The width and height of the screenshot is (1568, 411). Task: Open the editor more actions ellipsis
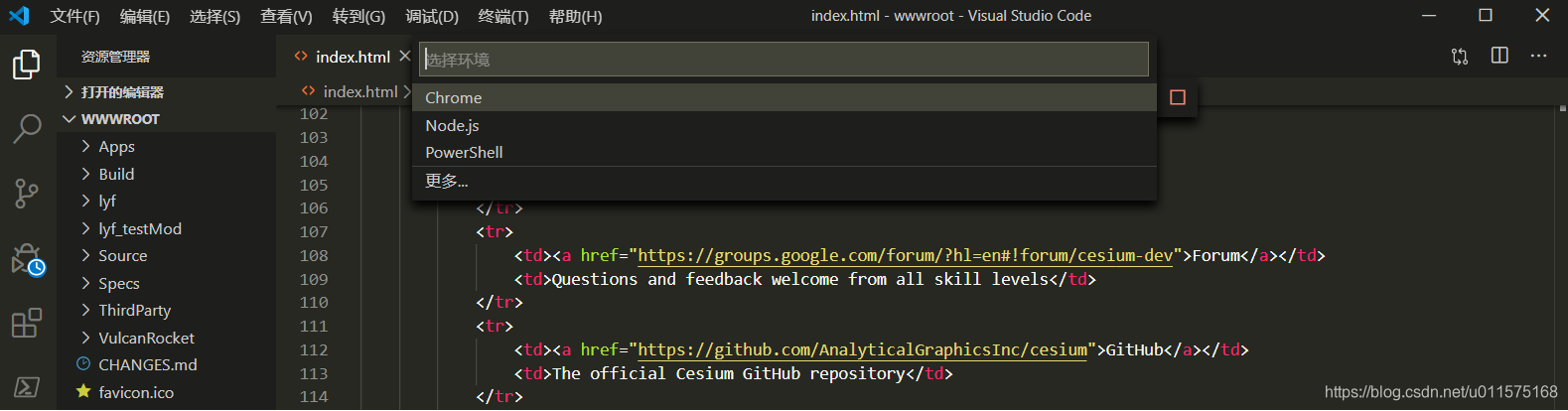click(1538, 56)
